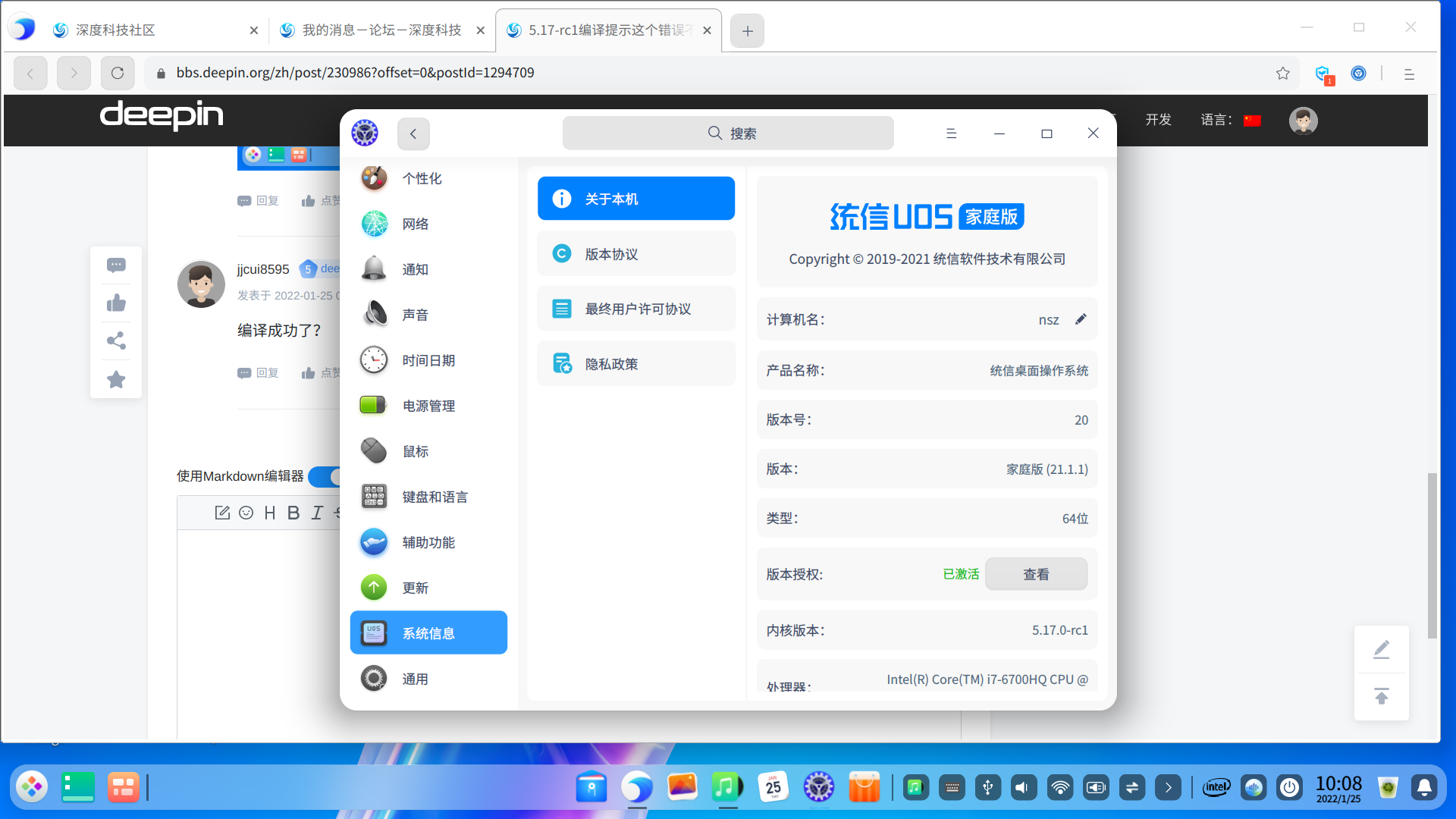Click the pencil icon to edit computer name
Image resolution: width=1456 pixels, height=819 pixels.
pyautogui.click(x=1081, y=319)
